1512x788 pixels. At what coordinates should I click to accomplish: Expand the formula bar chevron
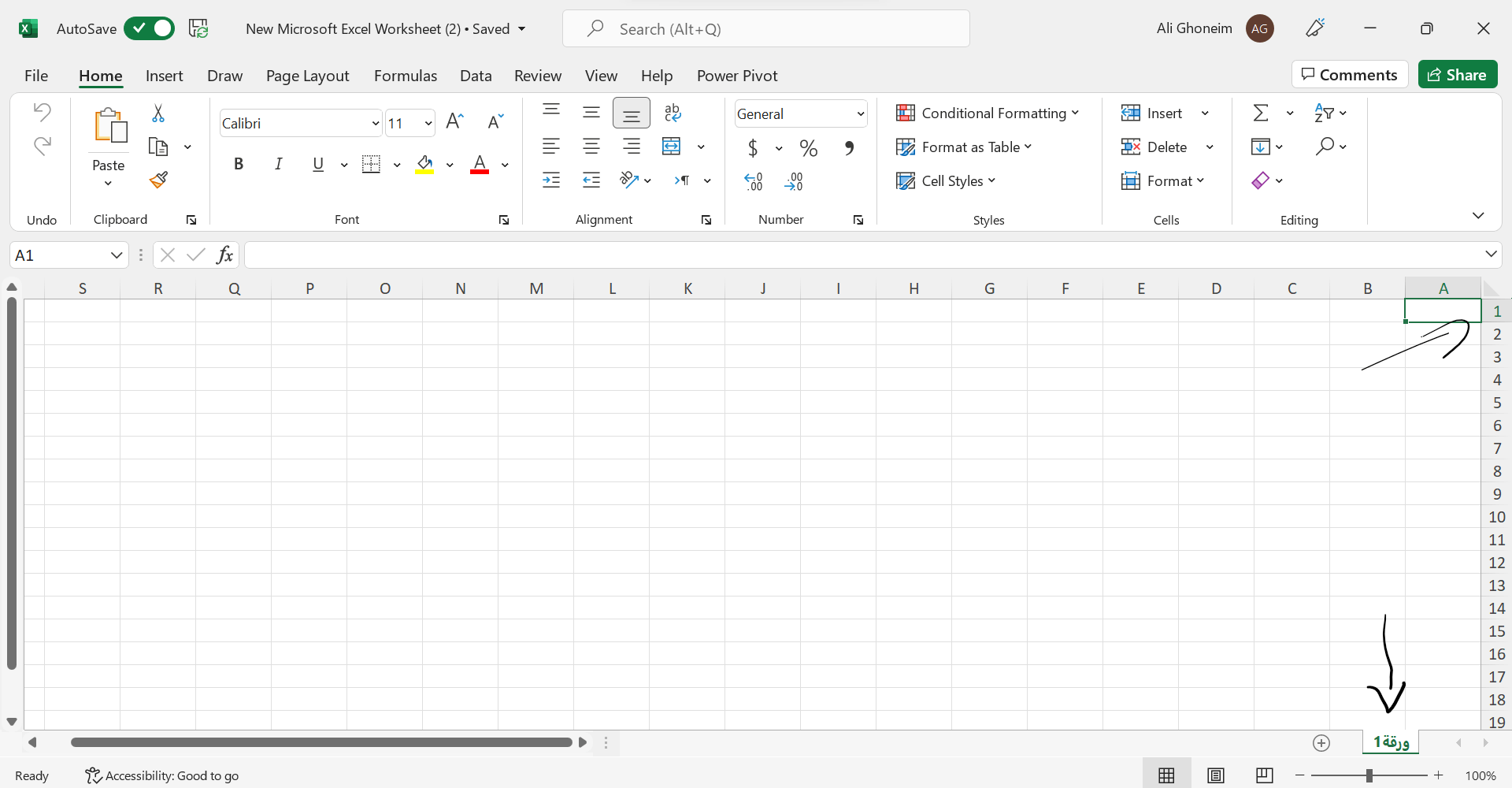(1491, 254)
